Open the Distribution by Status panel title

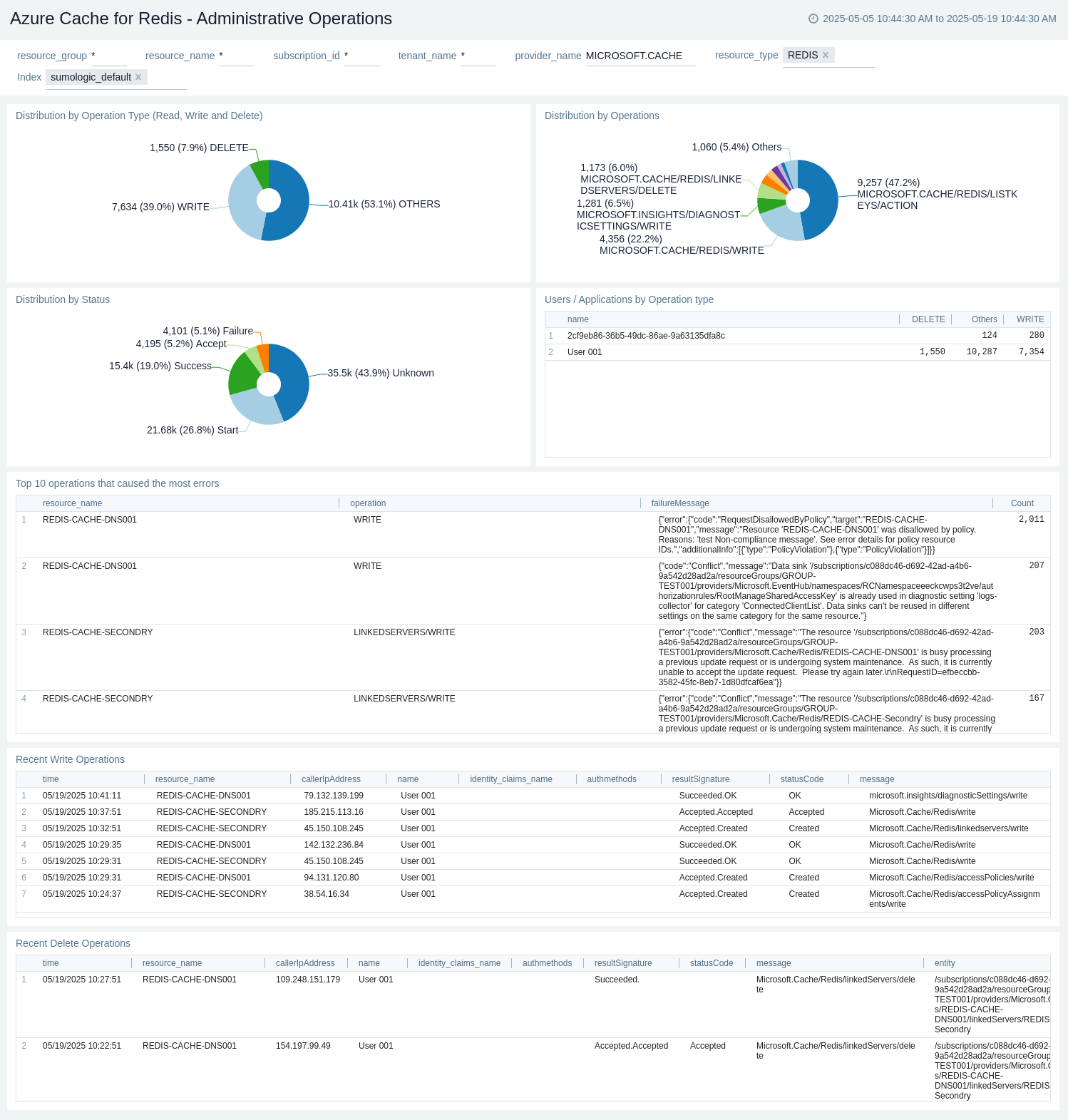coord(63,299)
